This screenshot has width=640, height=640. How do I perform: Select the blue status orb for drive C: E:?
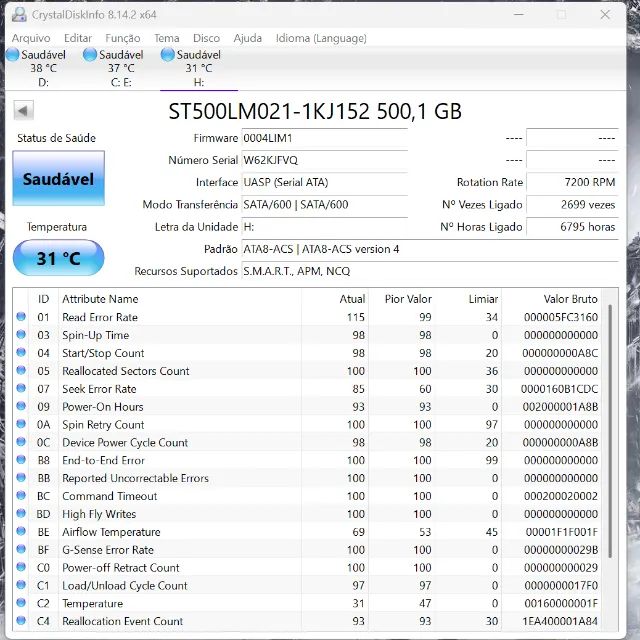pyautogui.click(x=90, y=54)
